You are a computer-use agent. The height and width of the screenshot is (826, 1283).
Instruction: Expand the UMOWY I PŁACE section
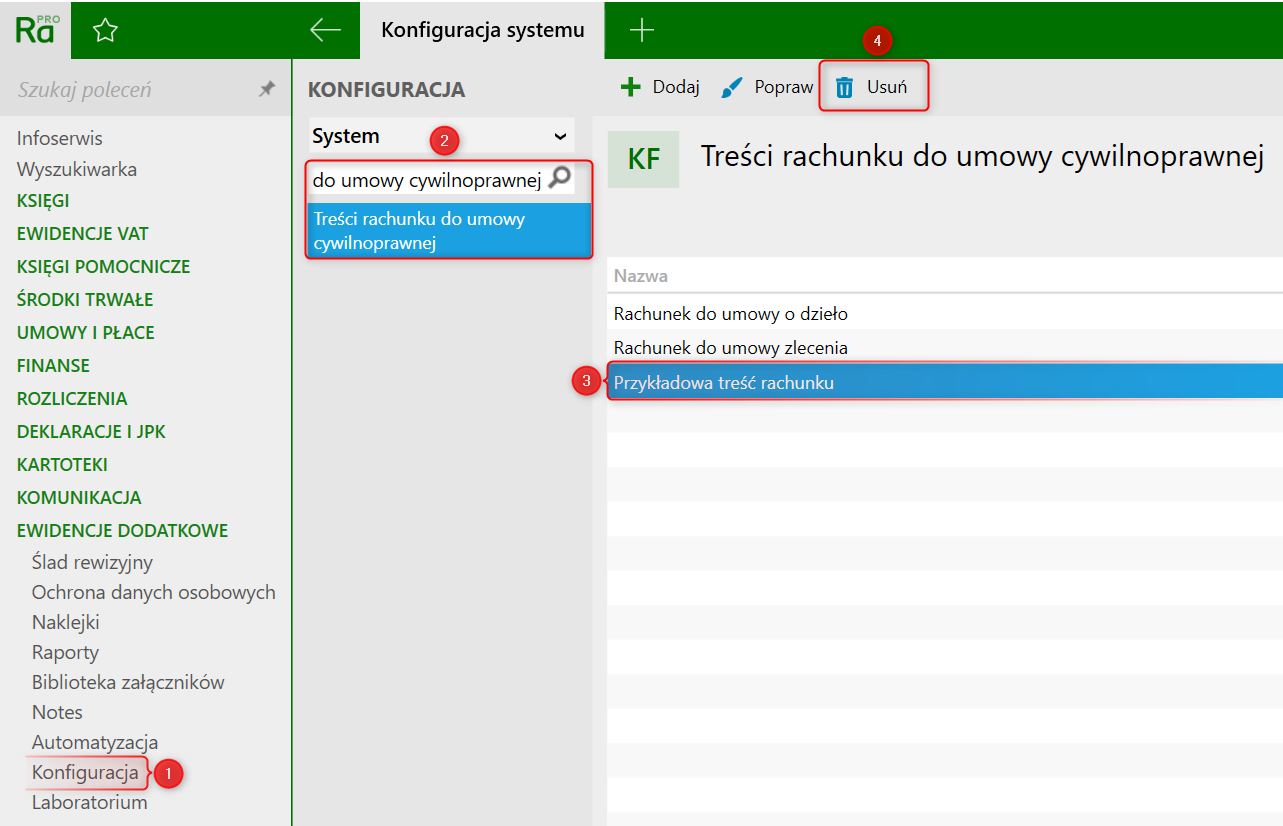86,332
